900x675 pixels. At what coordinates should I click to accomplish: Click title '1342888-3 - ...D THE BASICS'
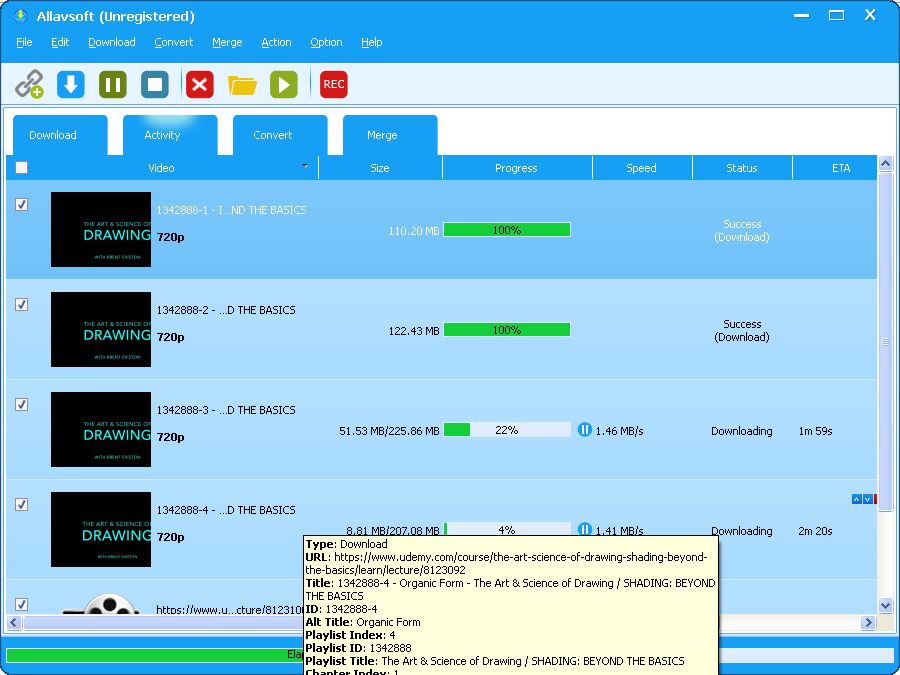(x=226, y=410)
